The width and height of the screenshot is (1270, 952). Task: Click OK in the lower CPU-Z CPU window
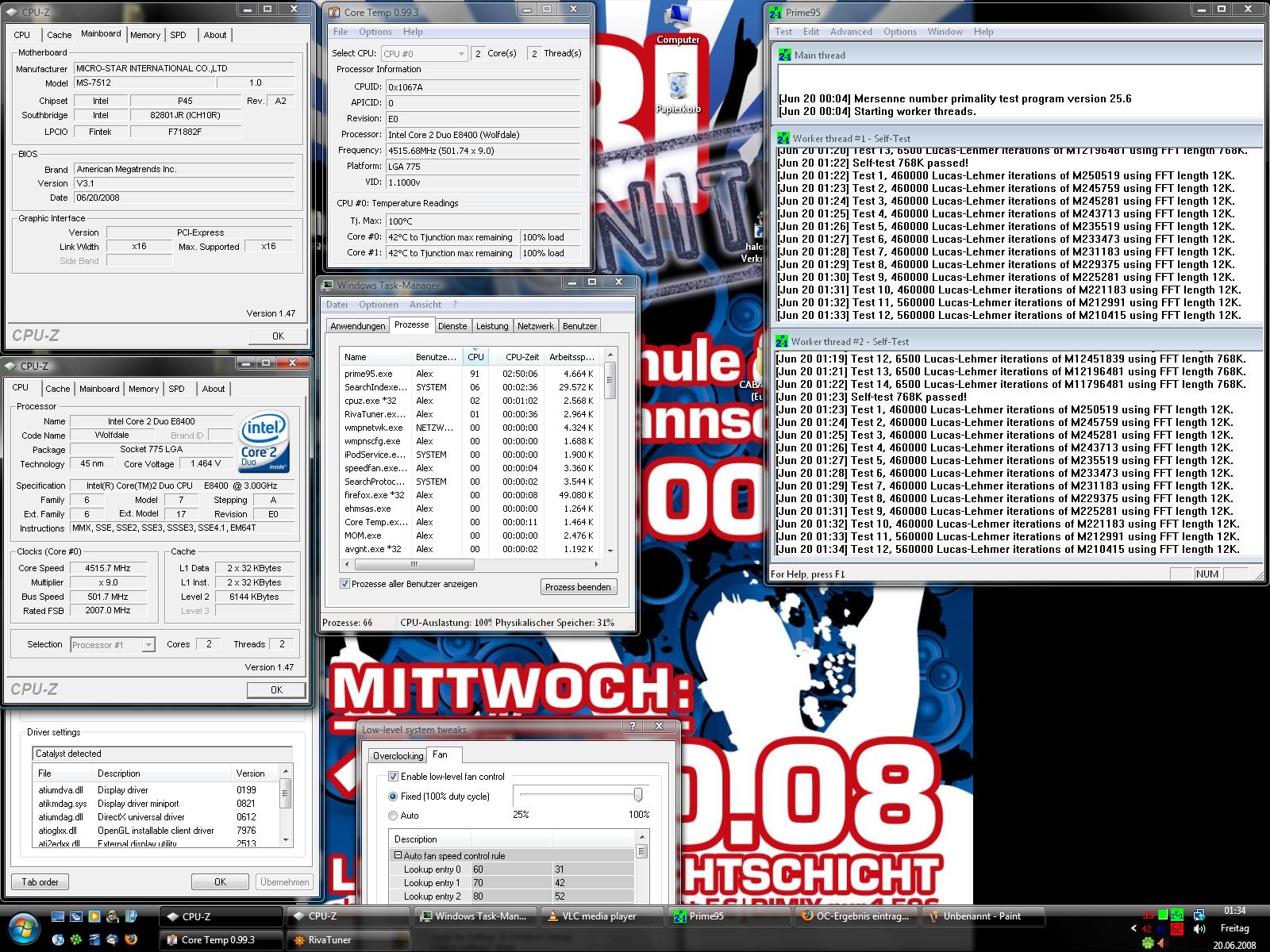(x=276, y=690)
